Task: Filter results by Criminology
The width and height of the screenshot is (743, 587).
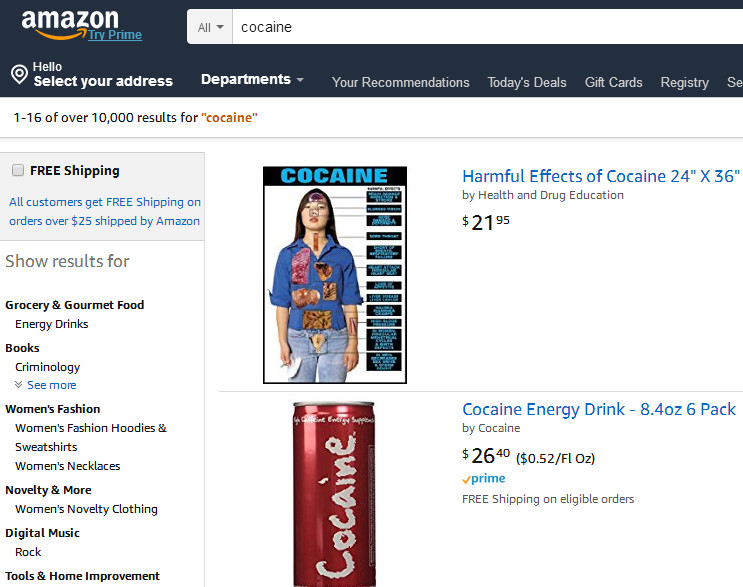Action: click(47, 367)
